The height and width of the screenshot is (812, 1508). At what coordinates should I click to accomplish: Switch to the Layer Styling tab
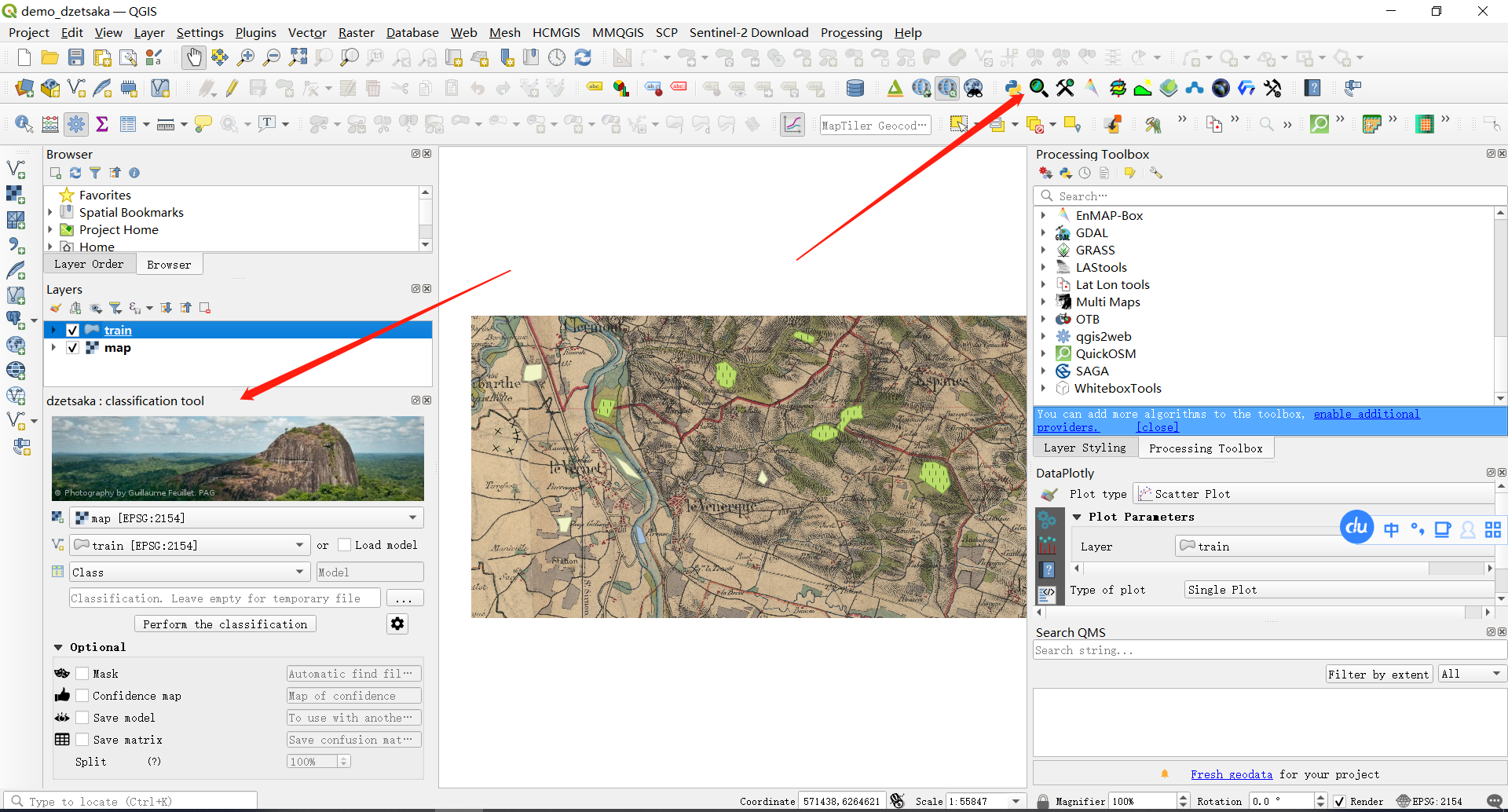point(1085,448)
